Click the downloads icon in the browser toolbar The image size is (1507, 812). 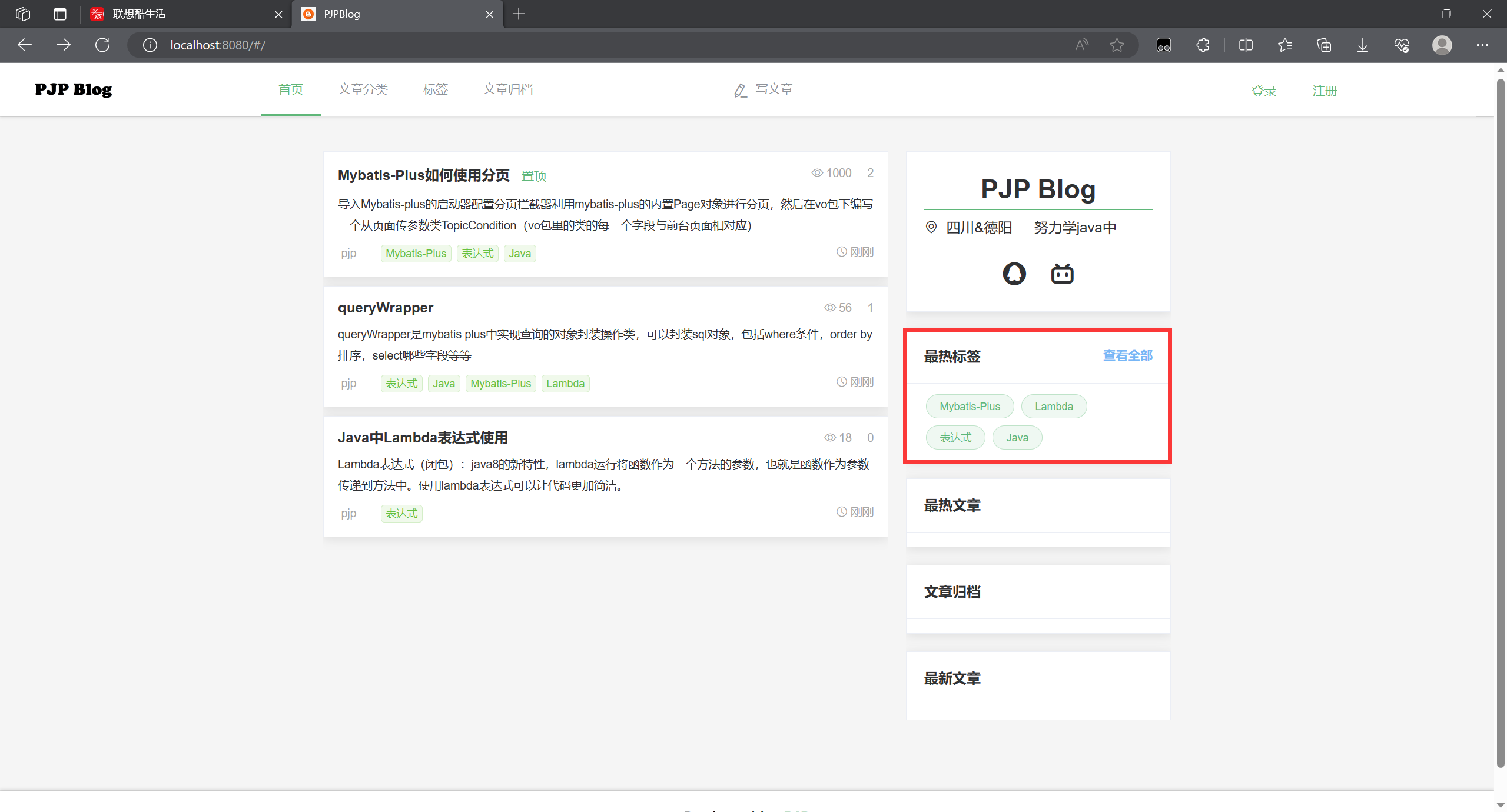(x=1362, y=45)
